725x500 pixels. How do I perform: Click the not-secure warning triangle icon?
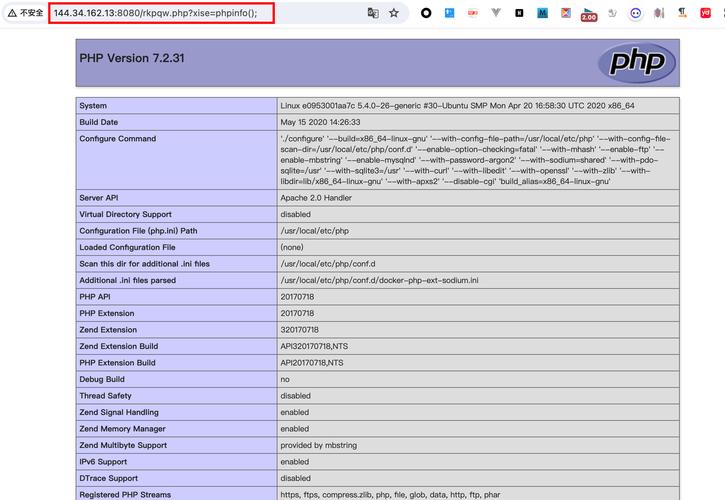(12, 13)
